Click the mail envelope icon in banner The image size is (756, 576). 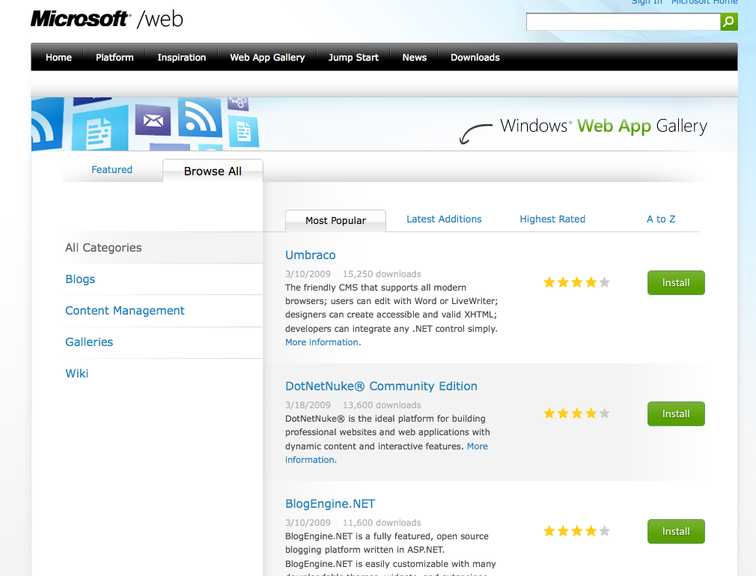click(x=153, y=122)
